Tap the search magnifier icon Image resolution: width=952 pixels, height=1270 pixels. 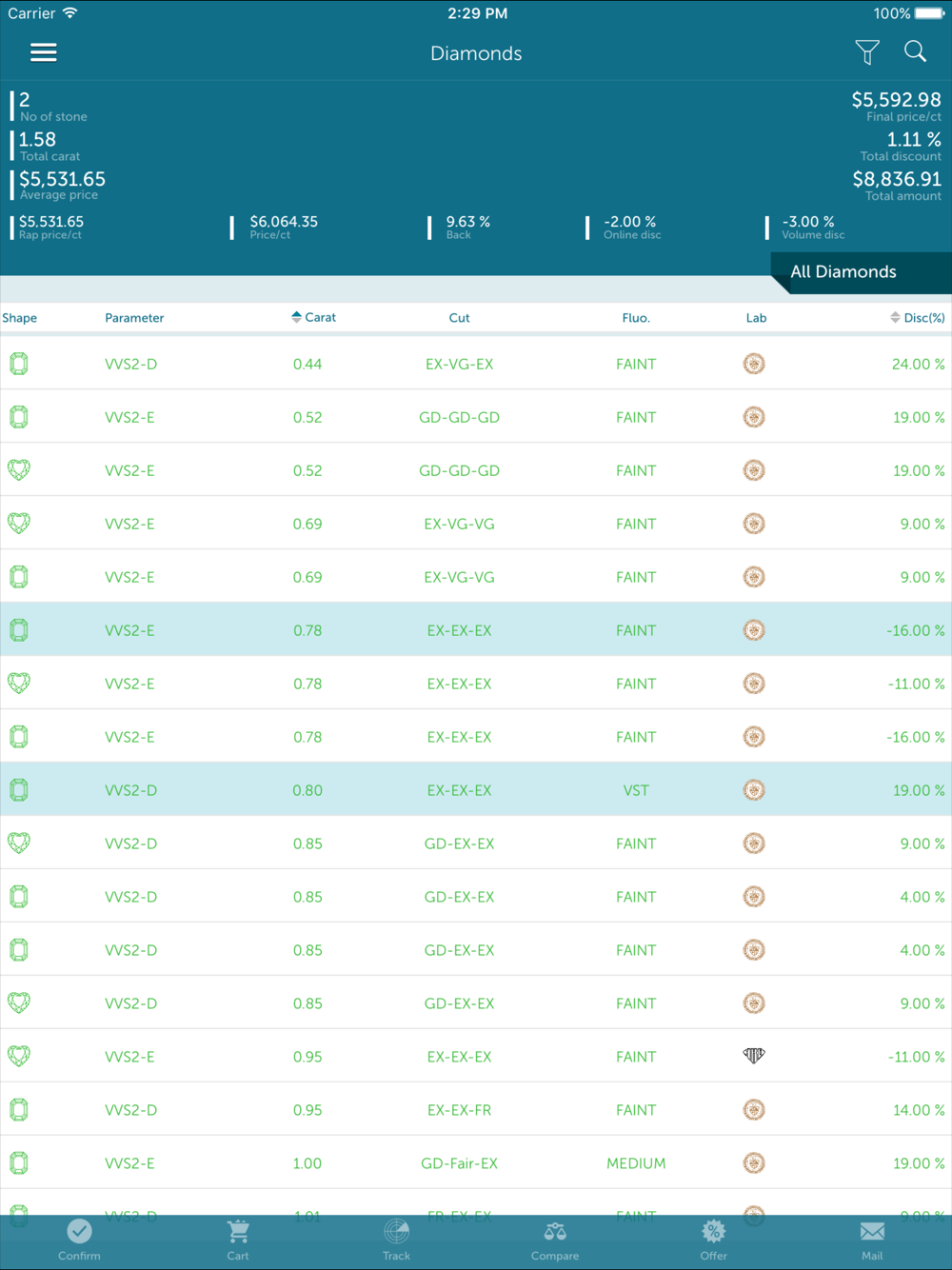pyautogui.click(x=915, y=51)
